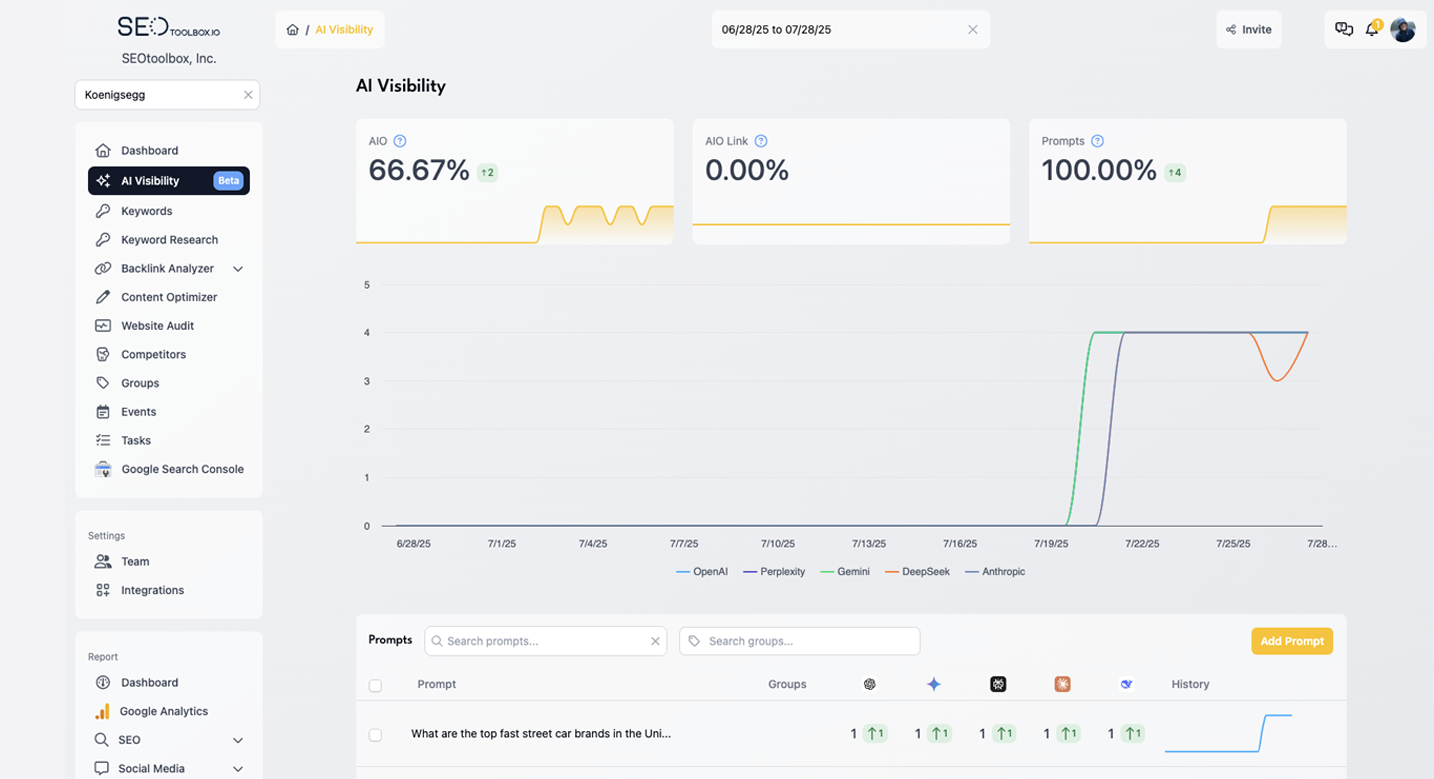Viewport: 1434px width, 779px height.
Task: Click the help icon beside AIO Link
Action: click(x=761, y=141)
